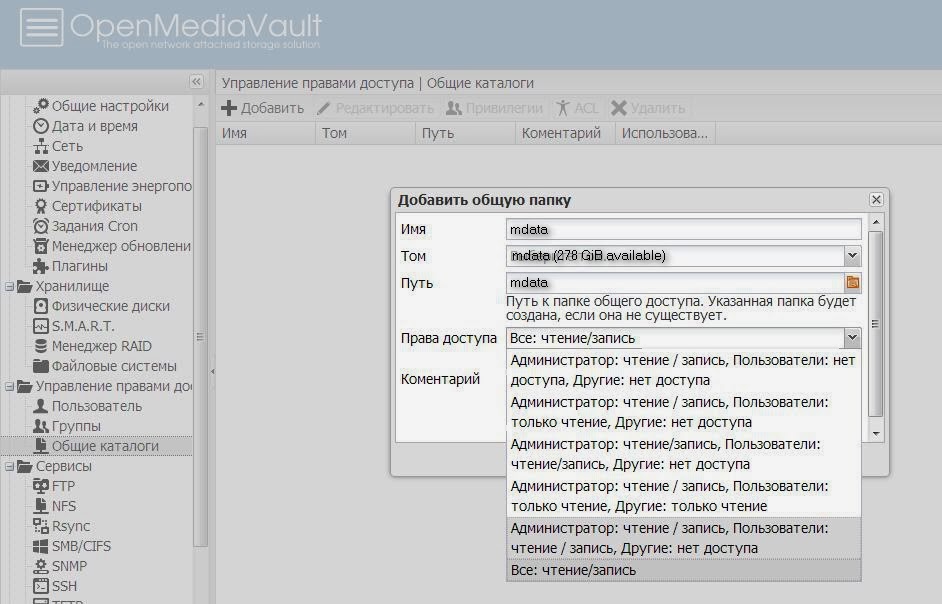Screen dimensions: 942x604
Task: Browse path with the folder picker icon
Action: click(x=852, y=282)
